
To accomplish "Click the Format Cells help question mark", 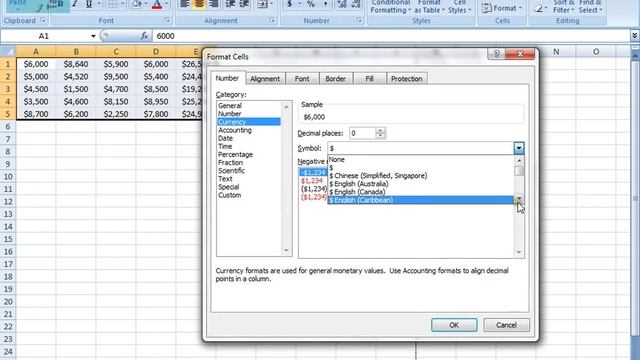I will point(496,53).
